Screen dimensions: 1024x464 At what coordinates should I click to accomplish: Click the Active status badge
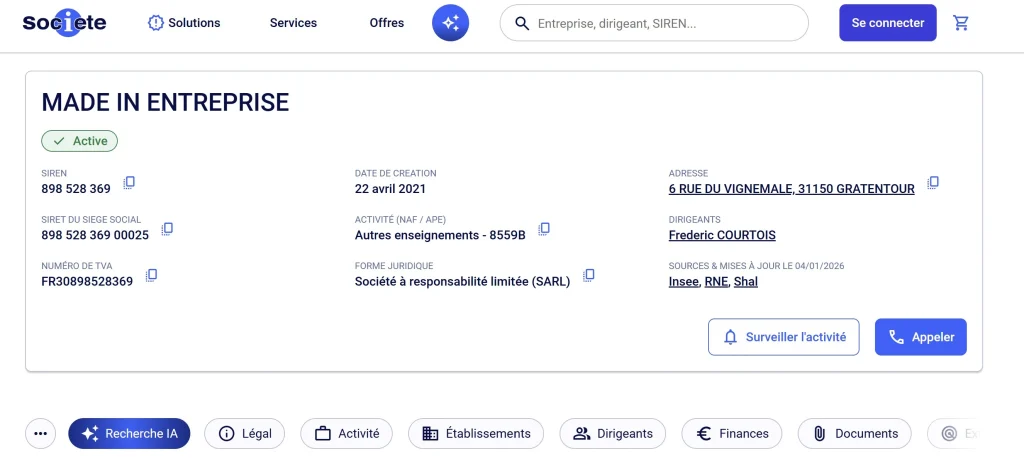80,141
